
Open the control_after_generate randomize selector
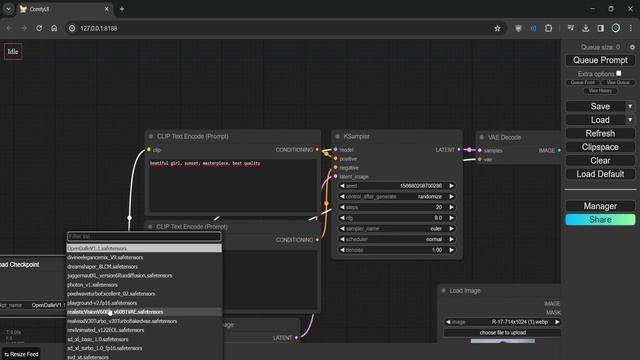(397, 197)
